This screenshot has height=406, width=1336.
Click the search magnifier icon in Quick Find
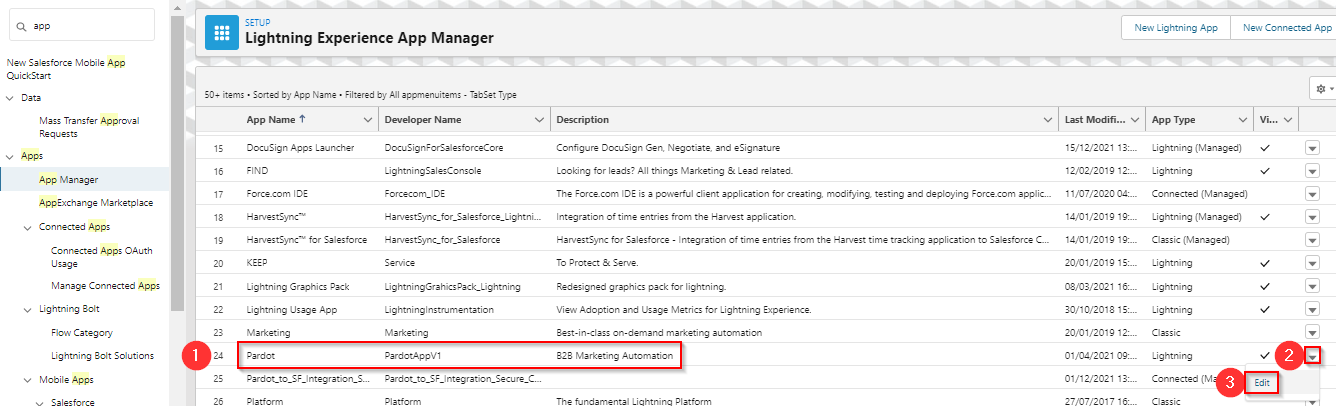(x=20, y=26)
